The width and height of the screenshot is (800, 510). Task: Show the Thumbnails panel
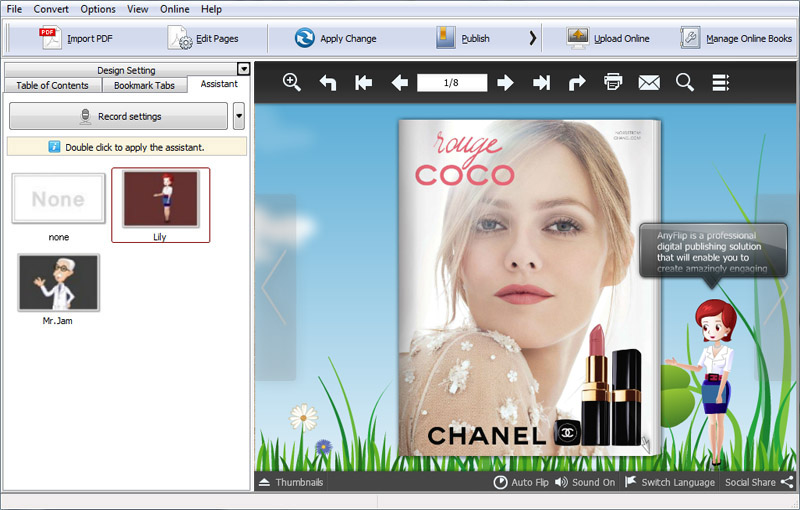pos(291,482)
